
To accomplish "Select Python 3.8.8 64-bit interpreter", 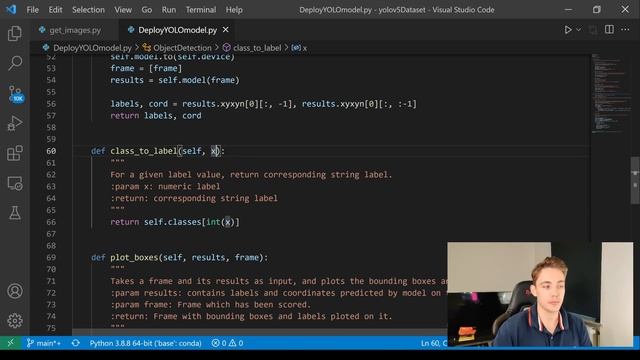I will (x=145, y=343).
